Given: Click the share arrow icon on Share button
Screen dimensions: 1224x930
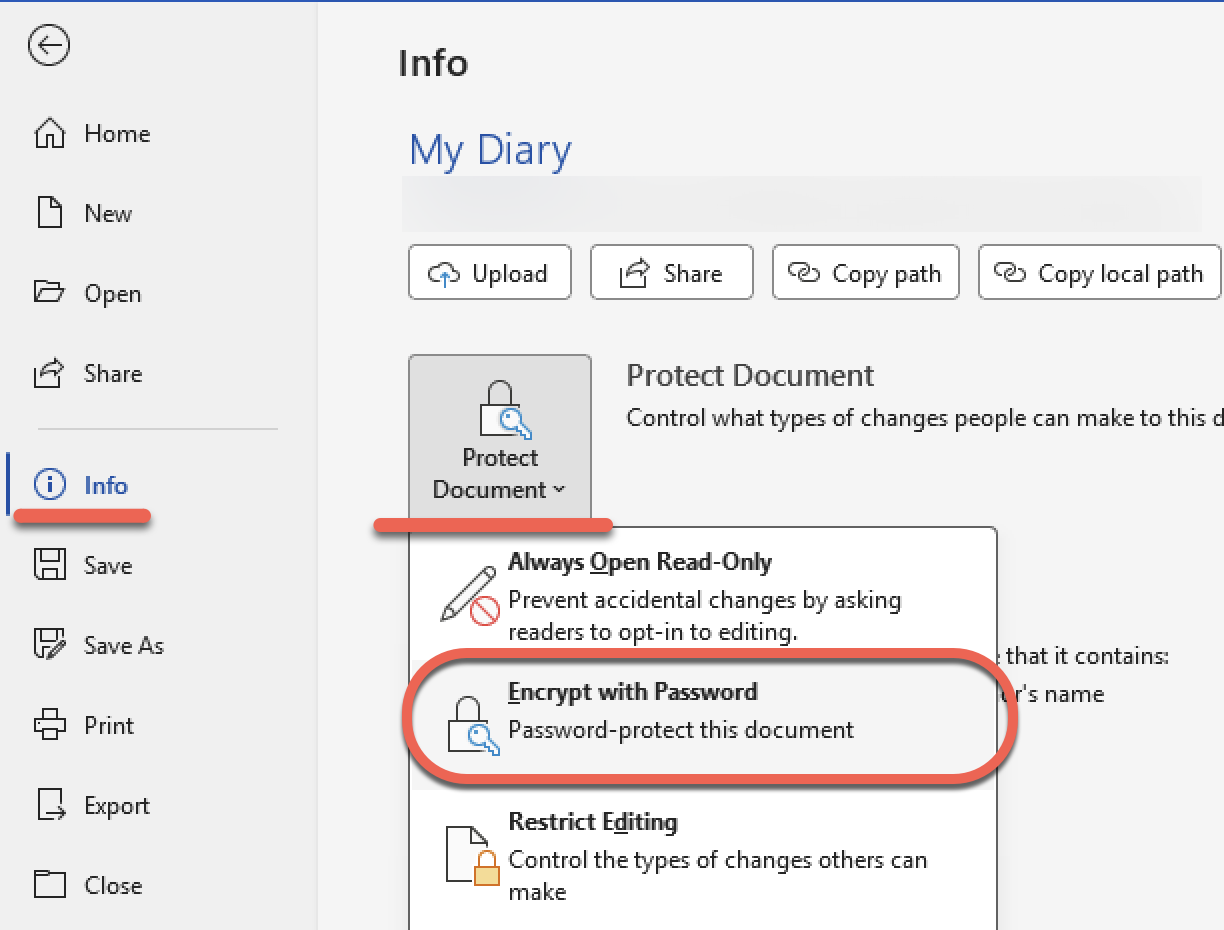Looking at the screenshot, I should pos(634,273).
